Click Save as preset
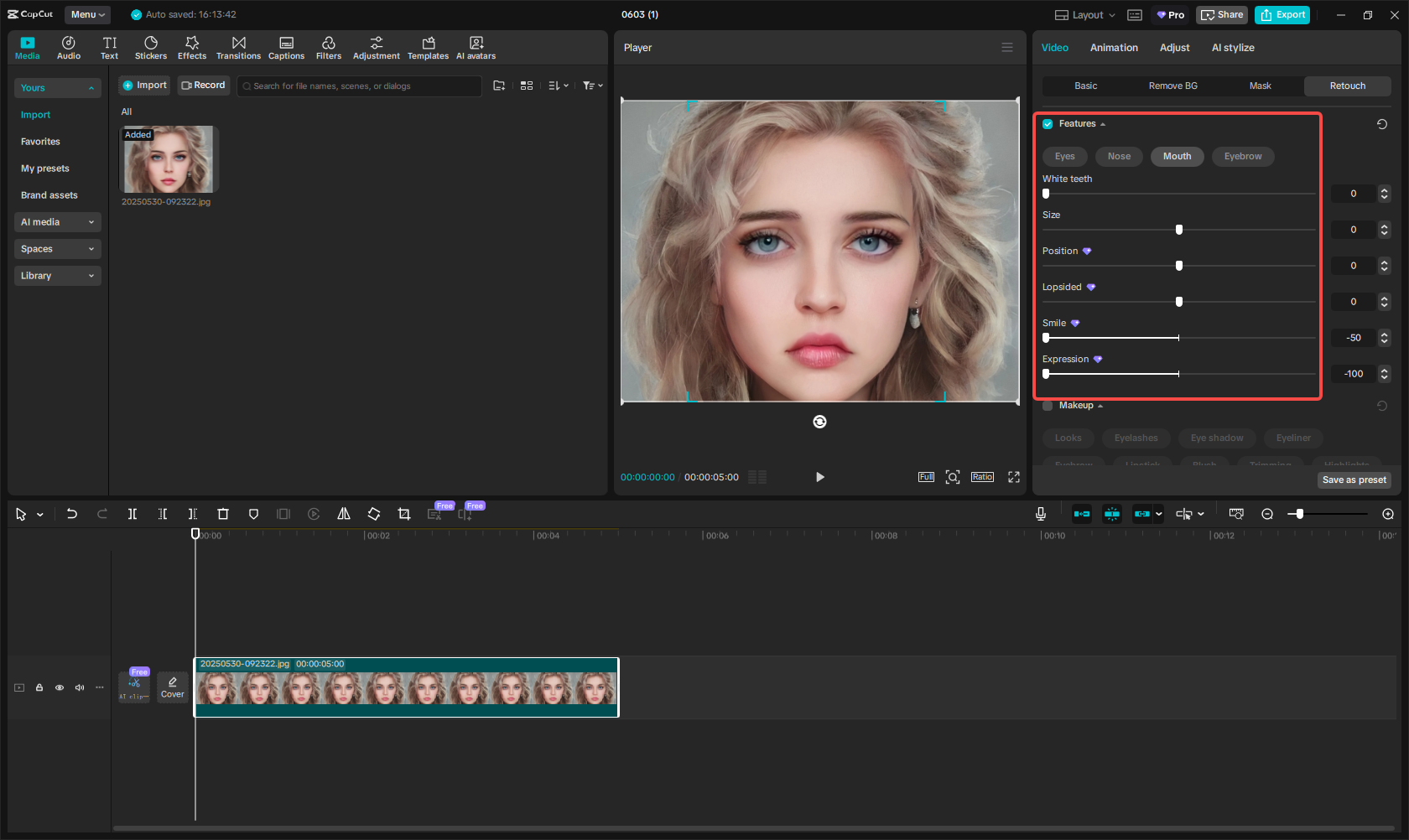The width and height of the screenshot is (1409, 840). click(1354, 480)
